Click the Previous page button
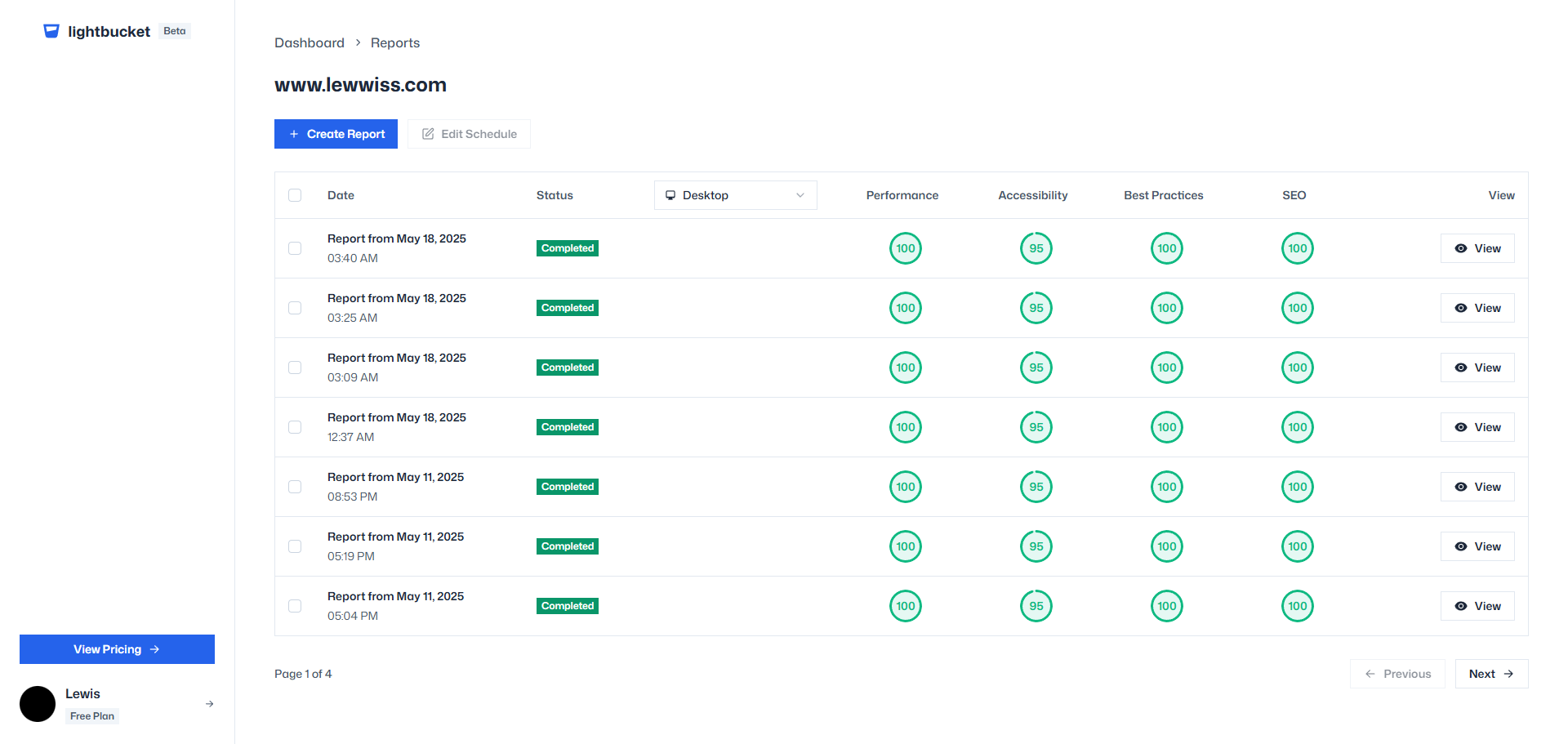The height and width of the screenshot is (744, 1568). pyautogui.click(x=1397, y=674)
